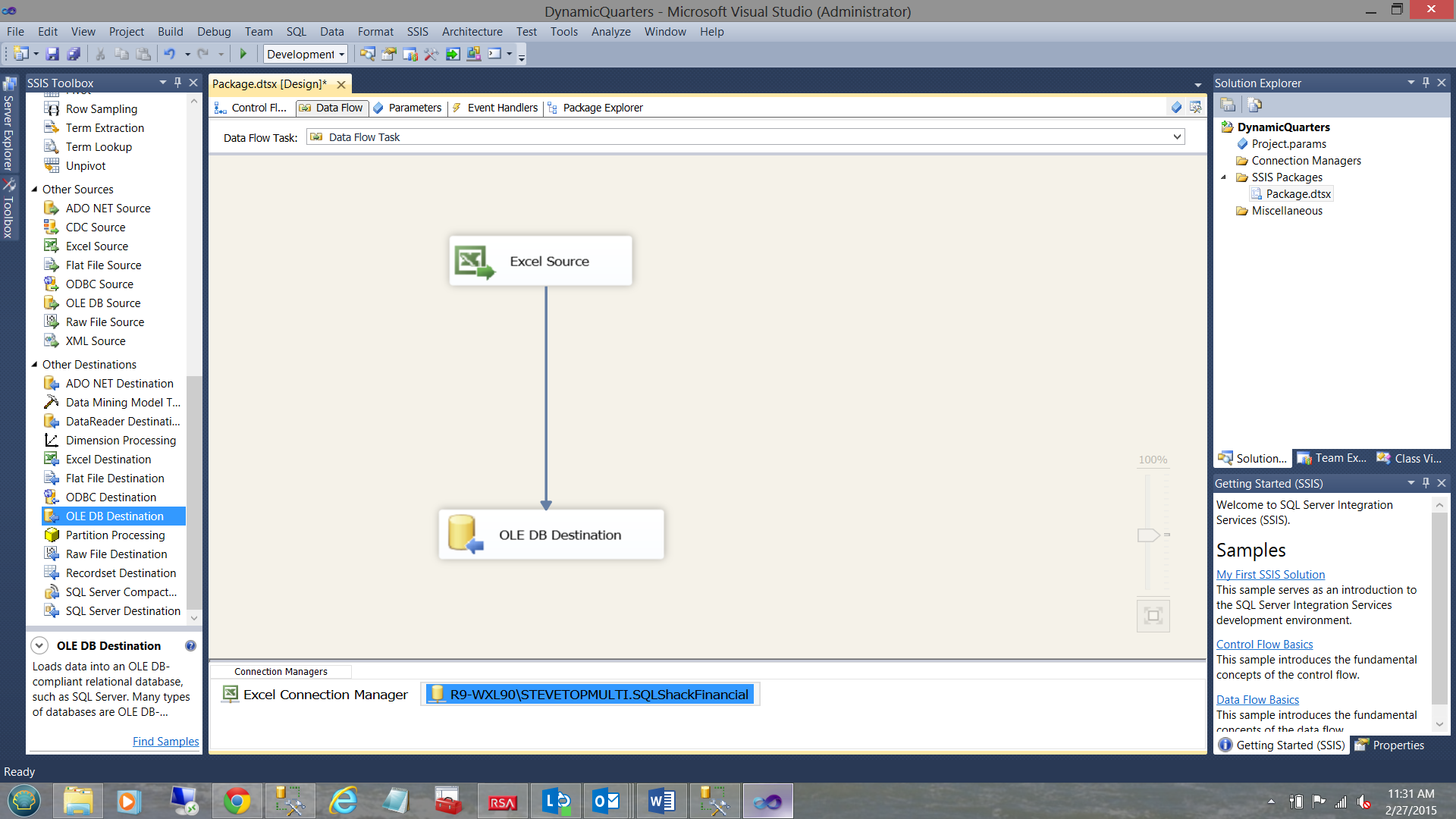Click Flat File Source in the toolbox
The height and width of the screenshot is (819, 1456).
tap(103, 265)
